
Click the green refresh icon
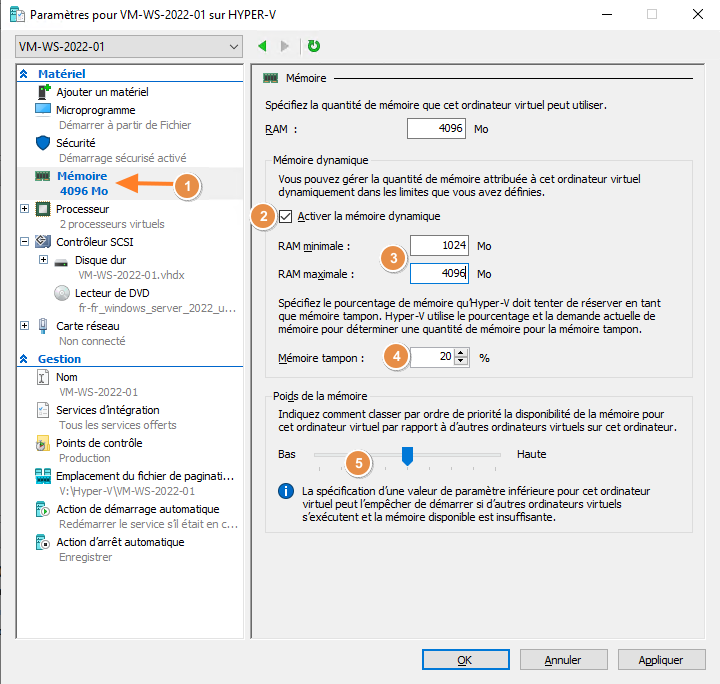point(314,46)
